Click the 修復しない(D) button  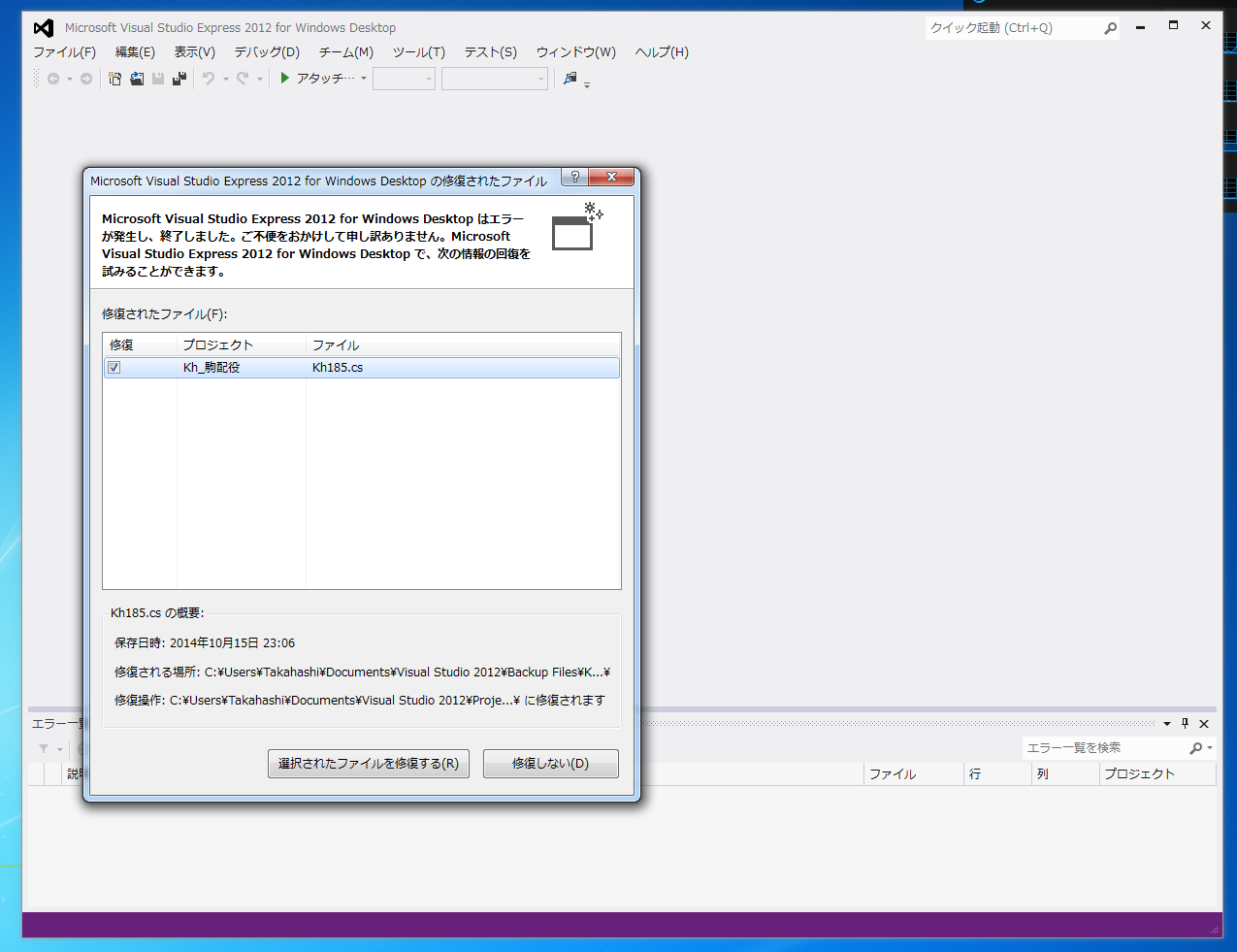tap(550, 764)
